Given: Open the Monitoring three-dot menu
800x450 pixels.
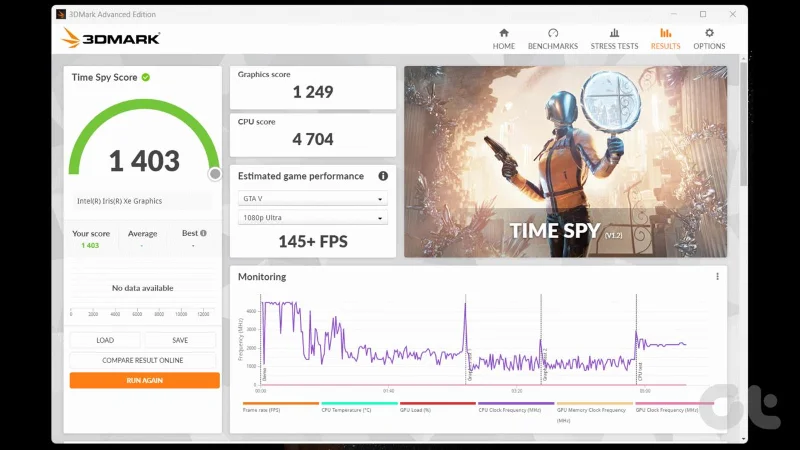Looking at the screenshot, I should pos(717,277).
